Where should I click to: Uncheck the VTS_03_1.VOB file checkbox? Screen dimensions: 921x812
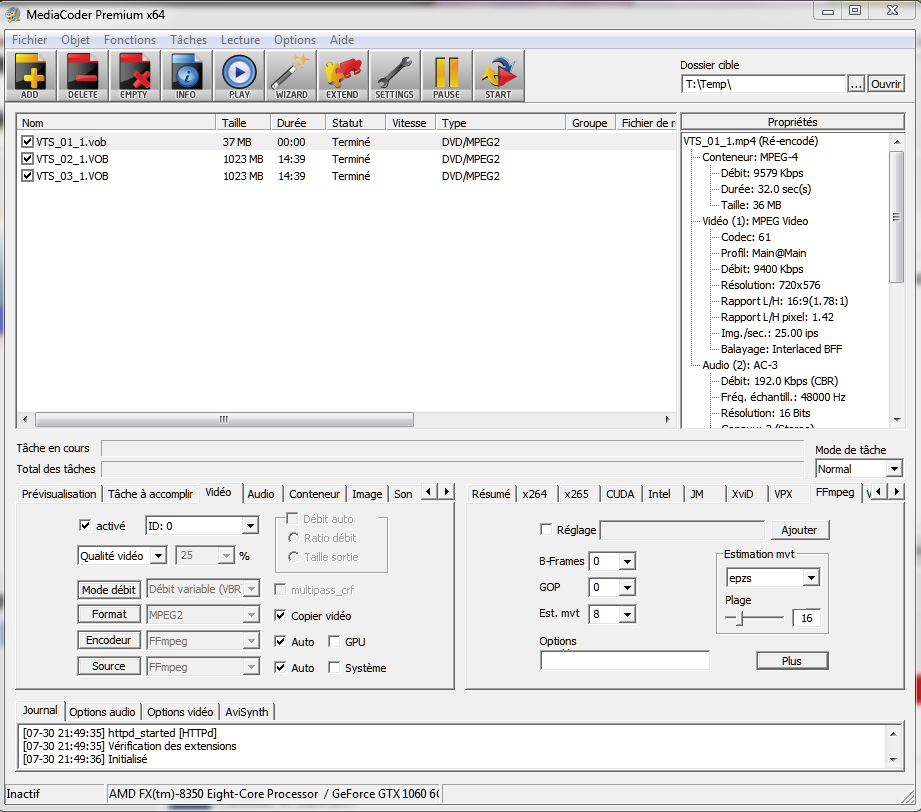point(27,176)
